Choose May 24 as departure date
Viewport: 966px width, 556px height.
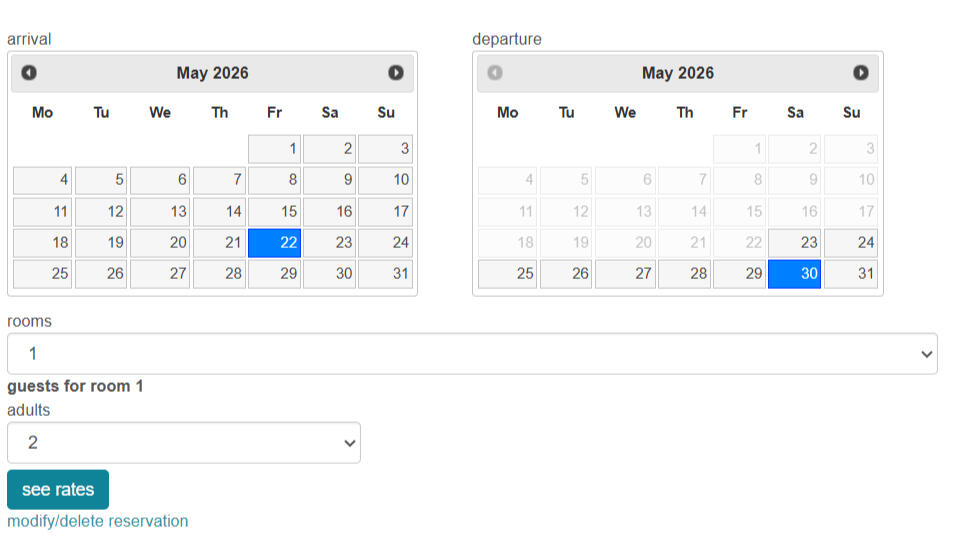tap(851, 243)
